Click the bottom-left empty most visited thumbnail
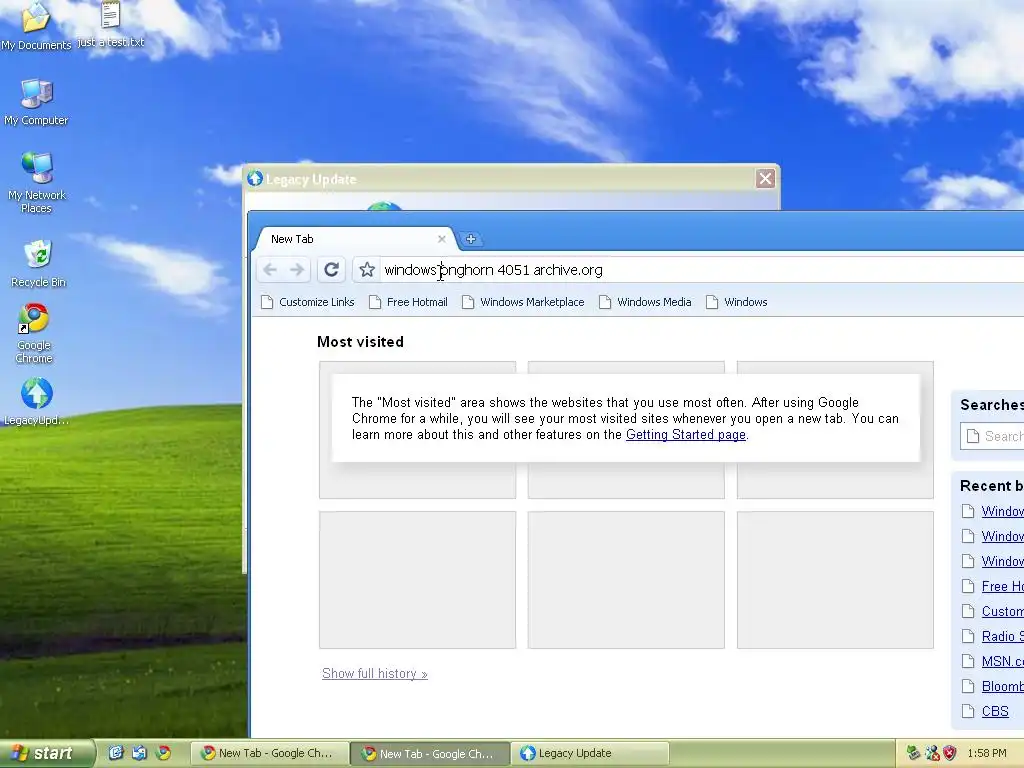This screenshot has width=1024, height=768. point(417,580)
